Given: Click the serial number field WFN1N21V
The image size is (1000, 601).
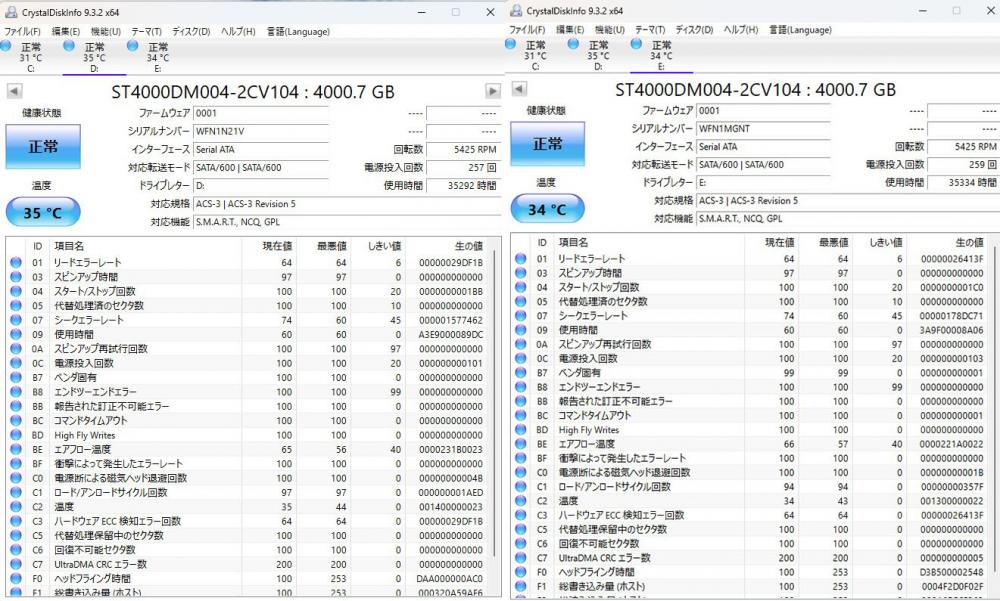Looking at the screenshot, I should click(261, 131).
